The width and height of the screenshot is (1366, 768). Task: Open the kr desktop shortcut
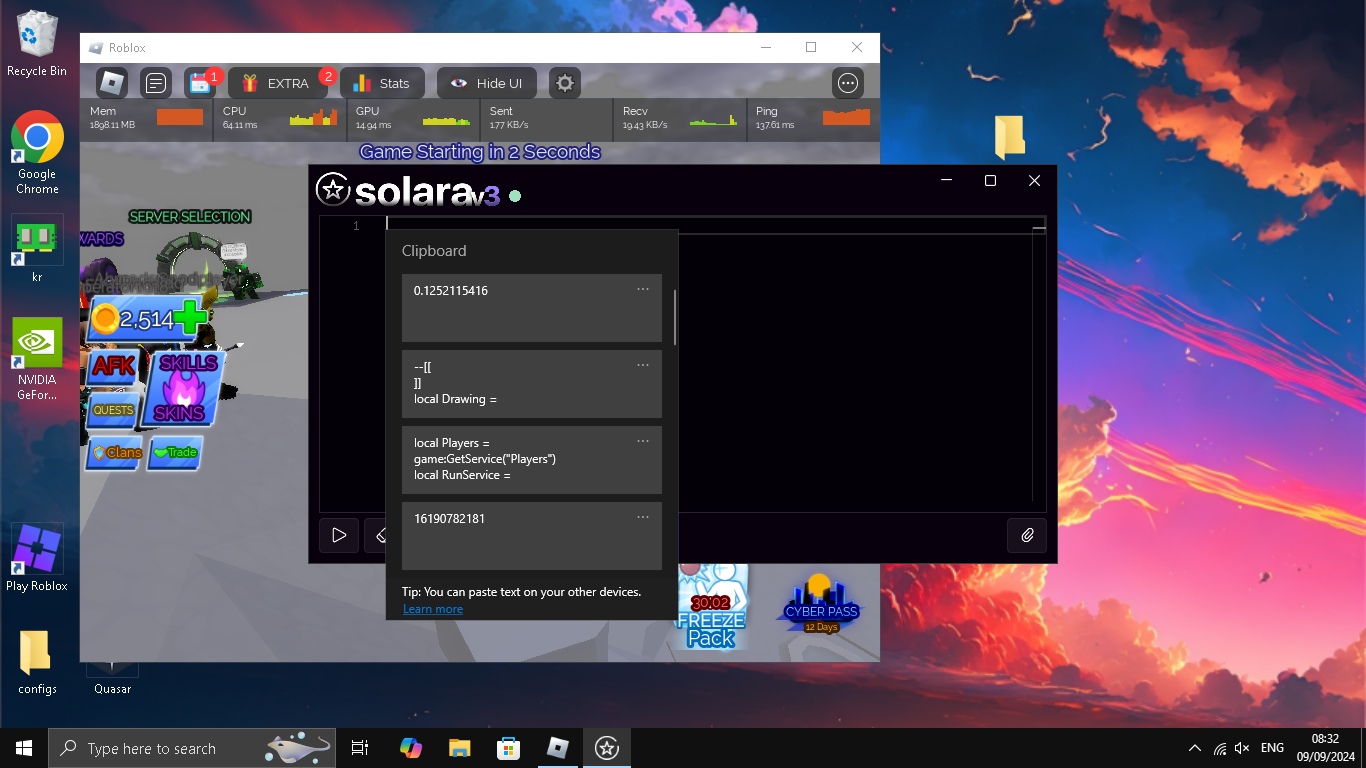(37, 248)
